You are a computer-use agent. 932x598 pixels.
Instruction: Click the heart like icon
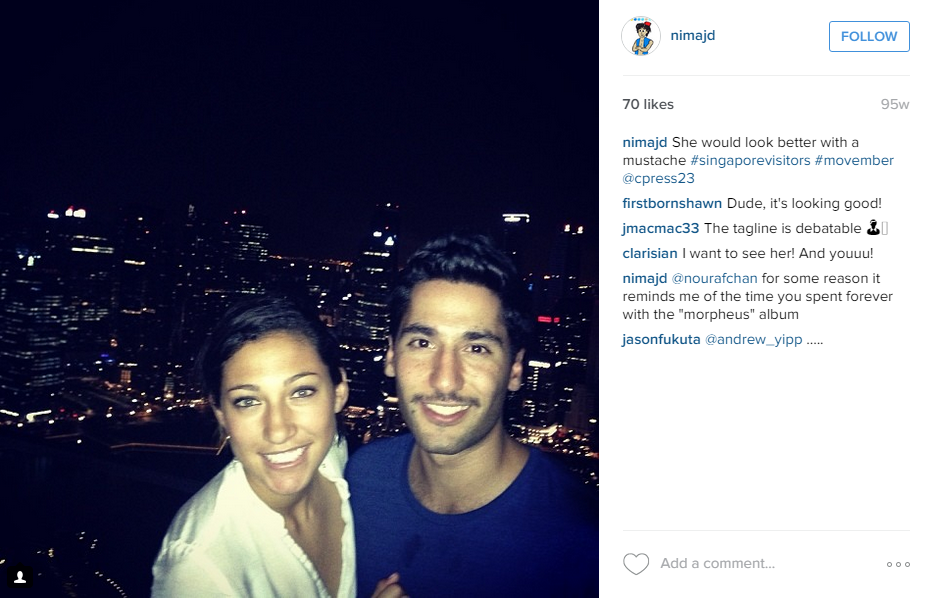635,564
